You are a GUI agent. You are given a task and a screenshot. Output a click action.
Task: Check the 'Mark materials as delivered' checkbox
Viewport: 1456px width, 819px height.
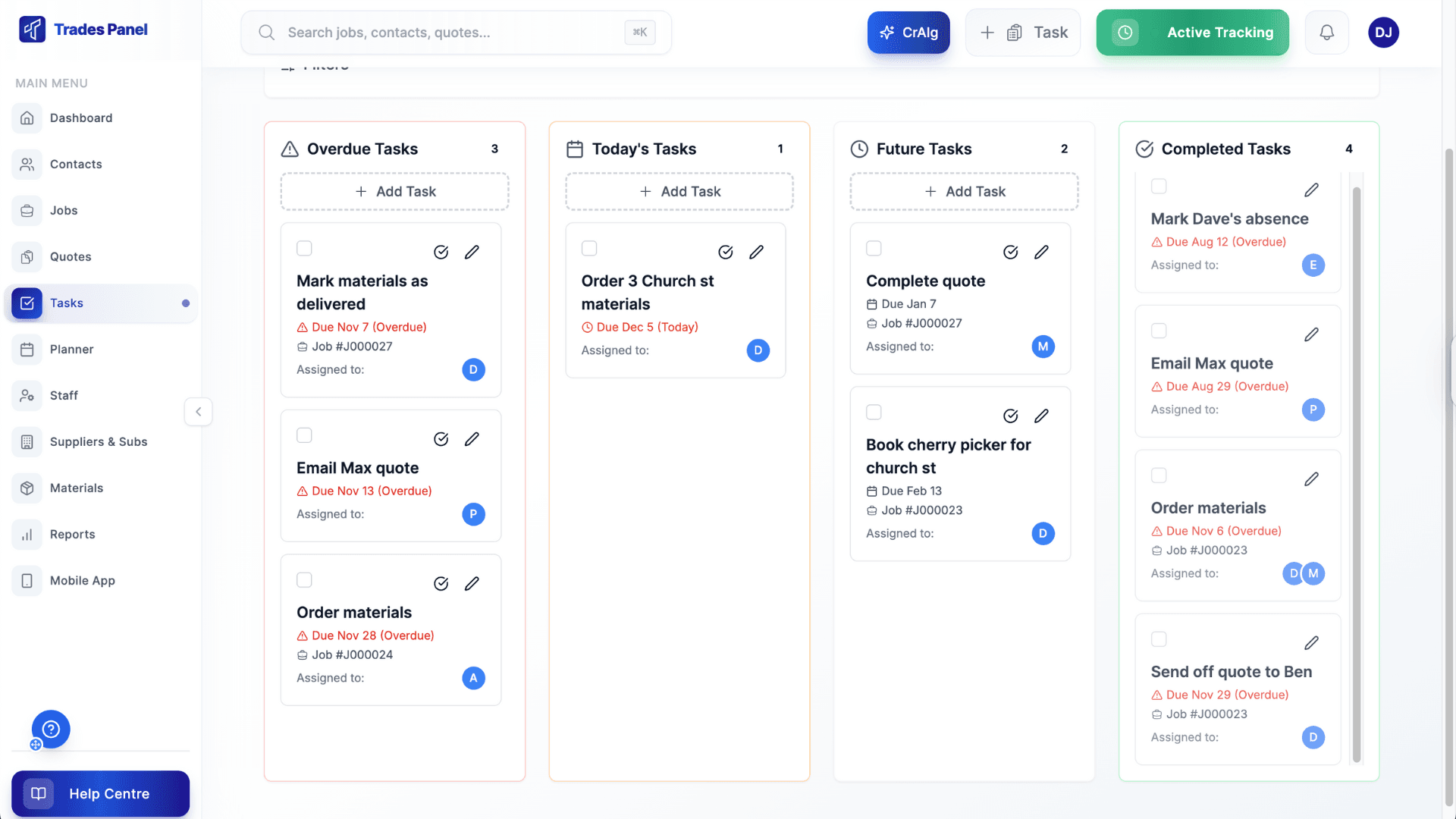tap(304, 248)
